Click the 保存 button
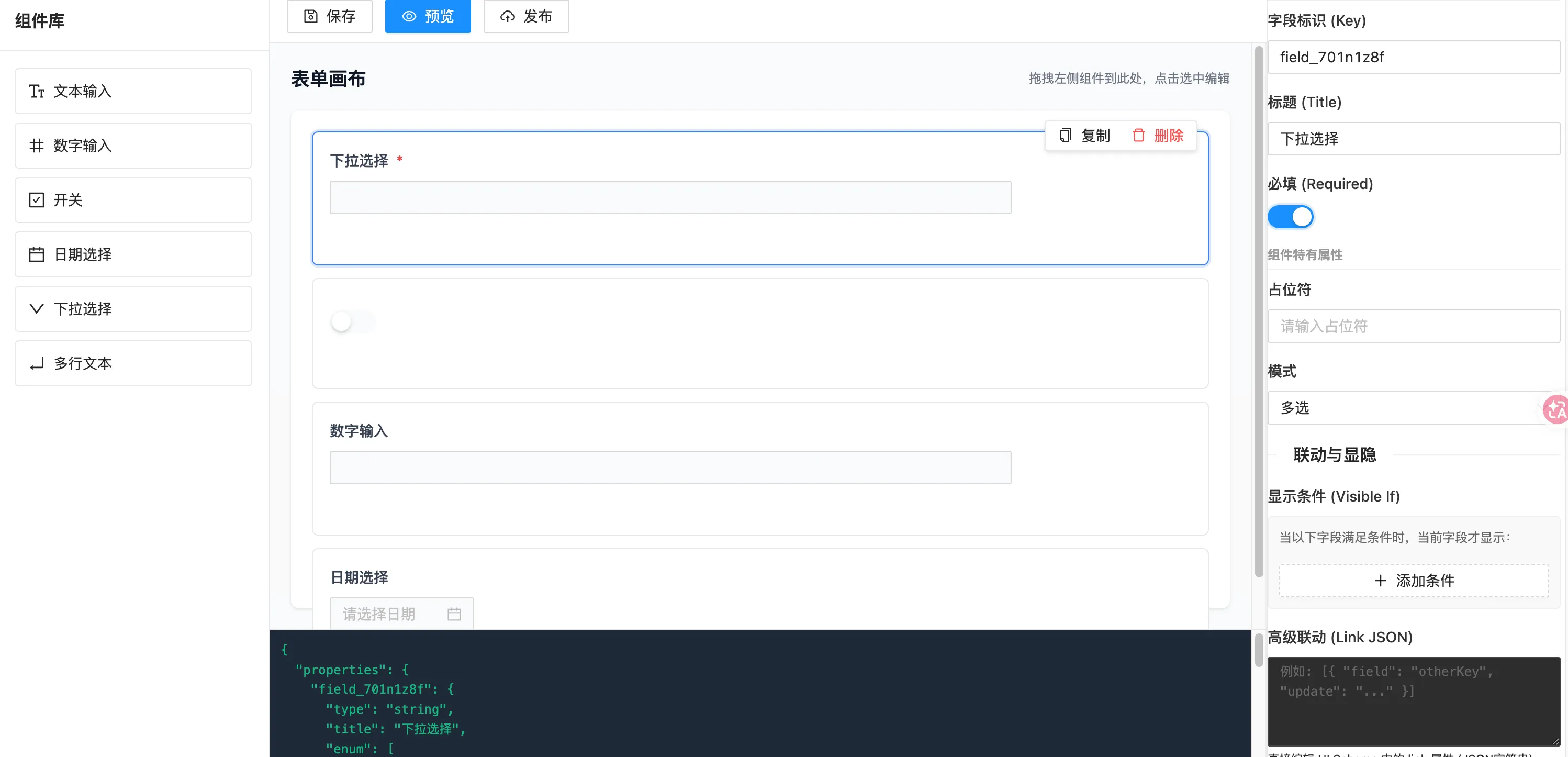The image size is (1568, 757). pyautogui.click(x=329, y=16)
